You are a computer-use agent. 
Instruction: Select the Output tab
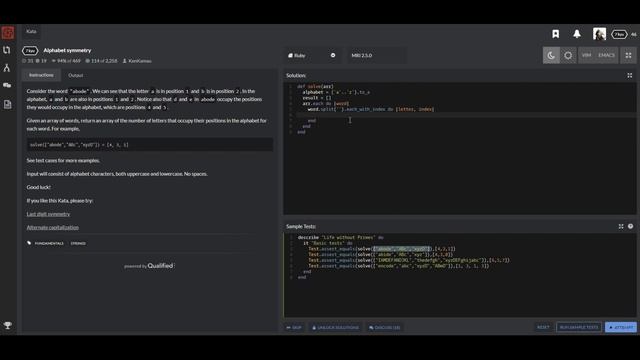pyautogui.click(x=76, y=76)
